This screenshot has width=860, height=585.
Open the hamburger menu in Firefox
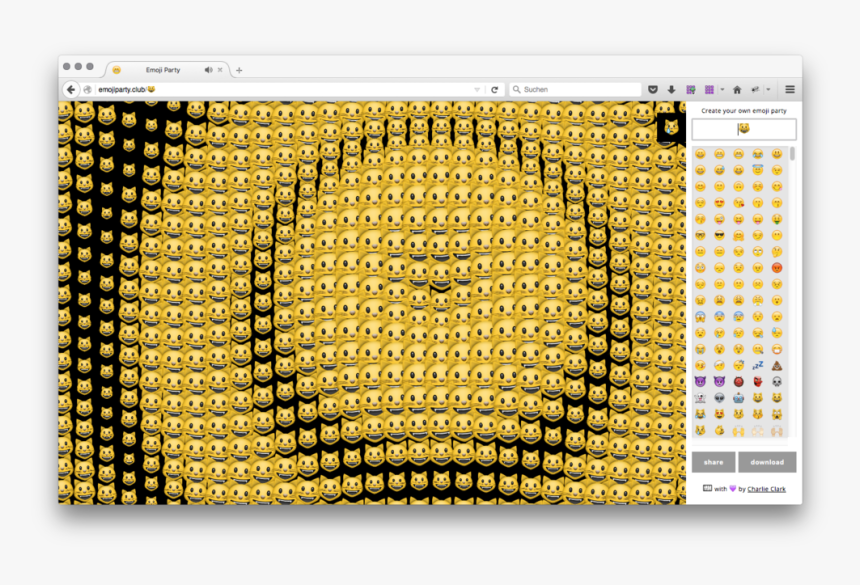coord(789,90)
